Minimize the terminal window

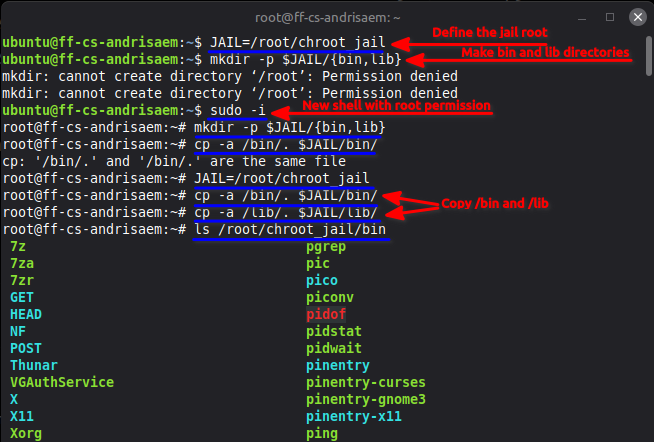coord(582,18)
